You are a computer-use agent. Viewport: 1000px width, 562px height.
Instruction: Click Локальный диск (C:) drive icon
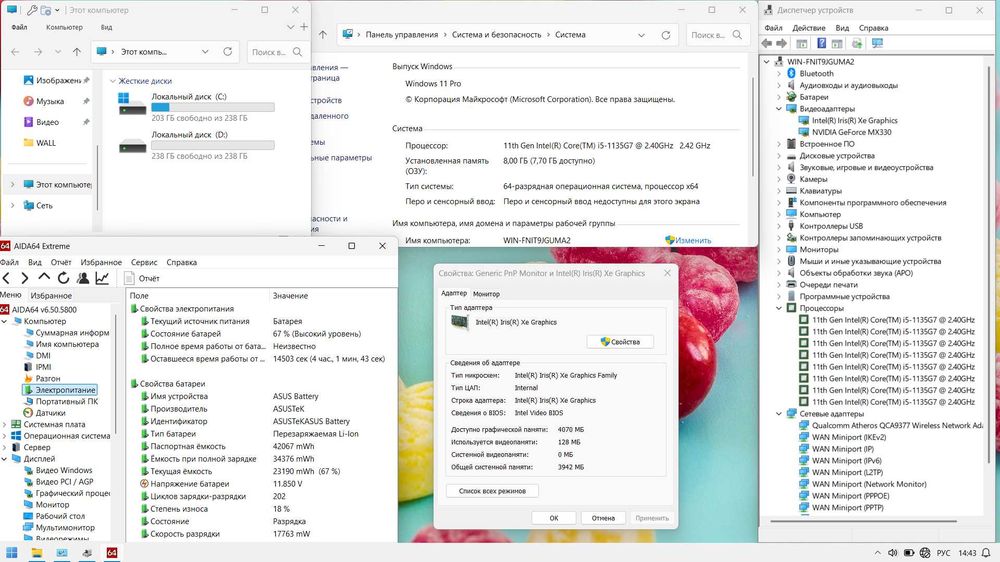[132, 104]
